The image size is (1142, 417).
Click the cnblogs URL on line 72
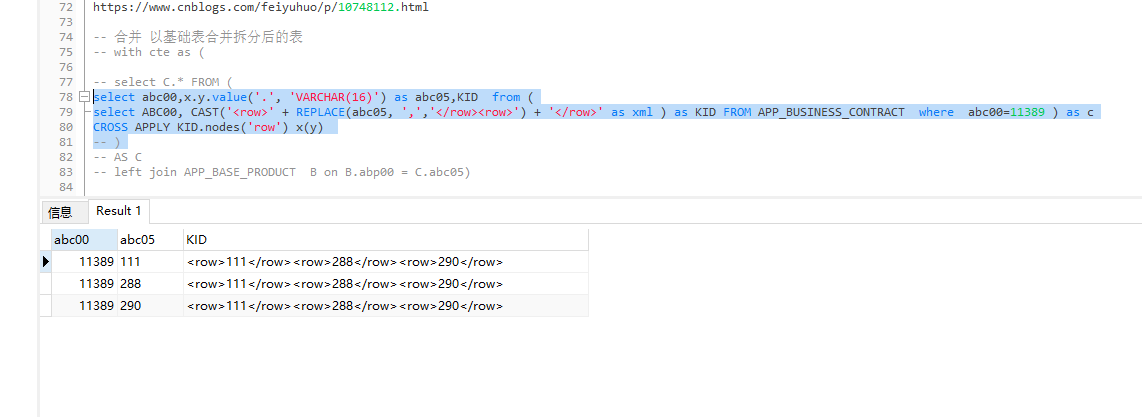click(261, 7)
